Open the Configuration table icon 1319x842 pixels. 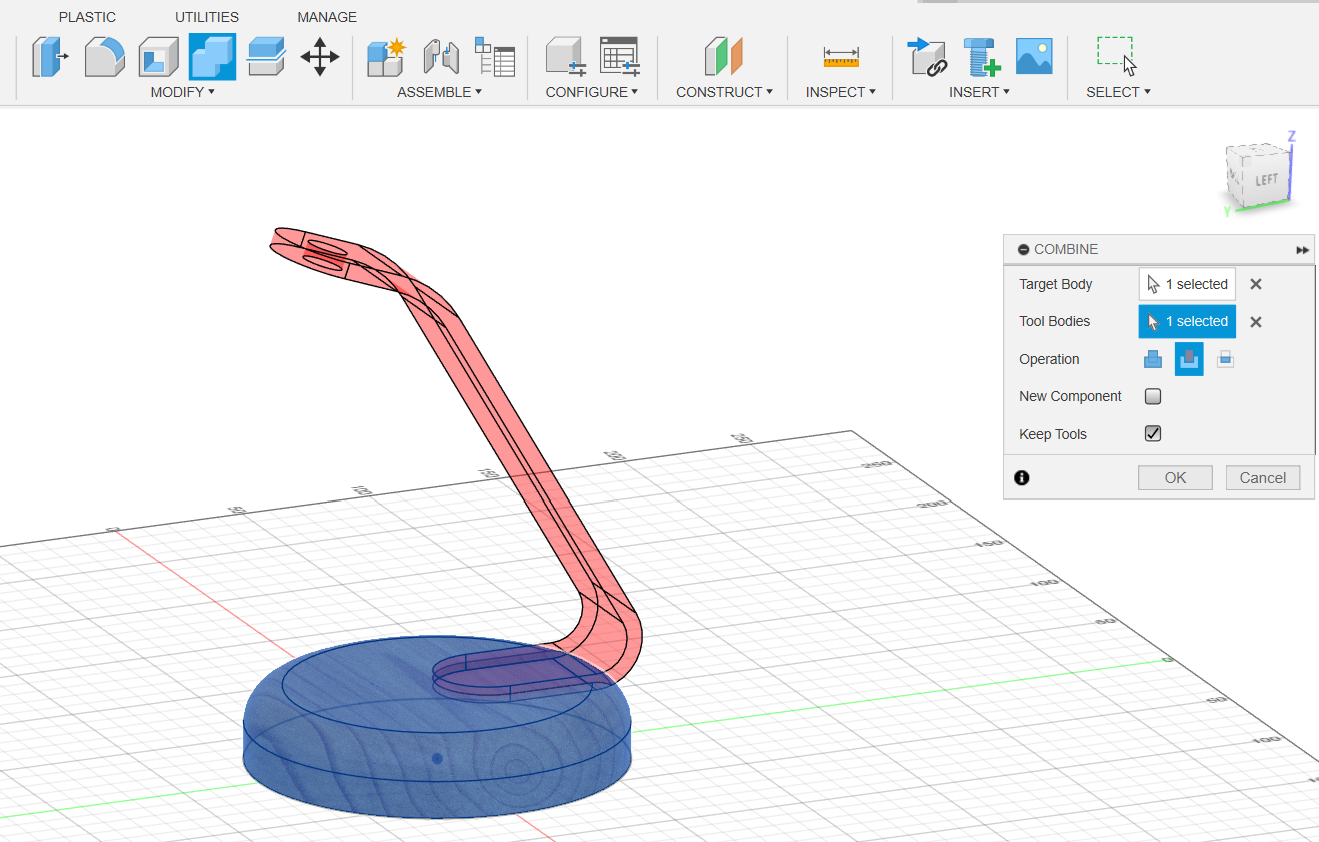[x=620, y=57]
